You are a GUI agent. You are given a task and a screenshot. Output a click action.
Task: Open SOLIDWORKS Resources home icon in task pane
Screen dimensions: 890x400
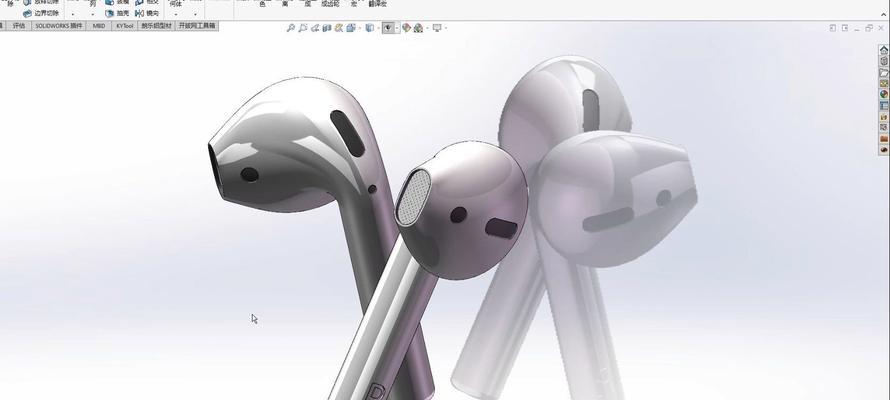(x=884, y=50)
